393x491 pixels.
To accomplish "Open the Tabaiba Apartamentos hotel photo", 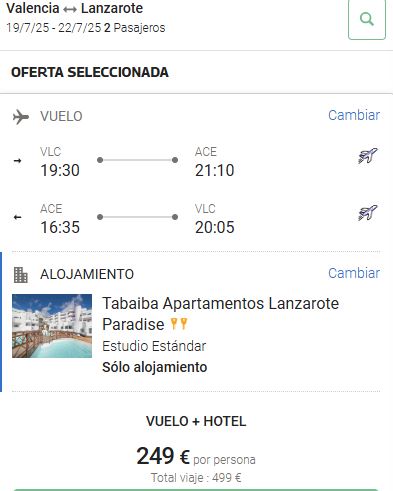I will (x=52, y=326).
